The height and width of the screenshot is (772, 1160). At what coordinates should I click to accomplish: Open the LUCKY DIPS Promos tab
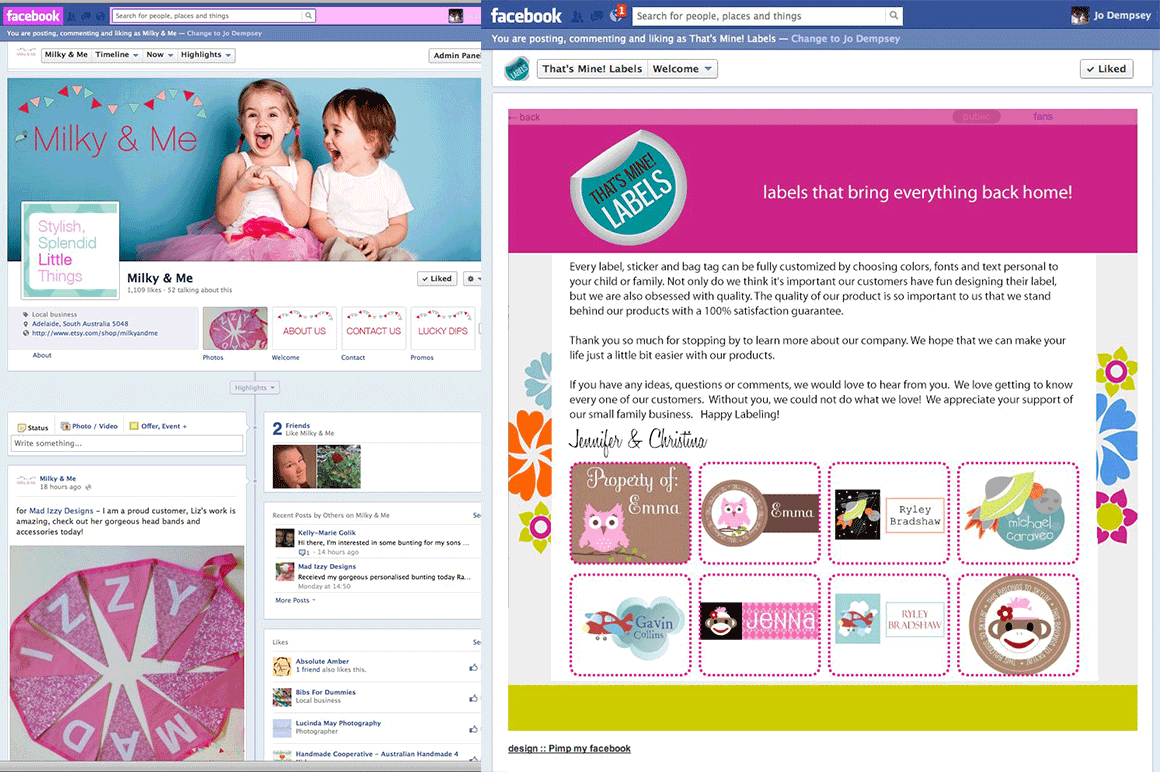pos(442,329)
